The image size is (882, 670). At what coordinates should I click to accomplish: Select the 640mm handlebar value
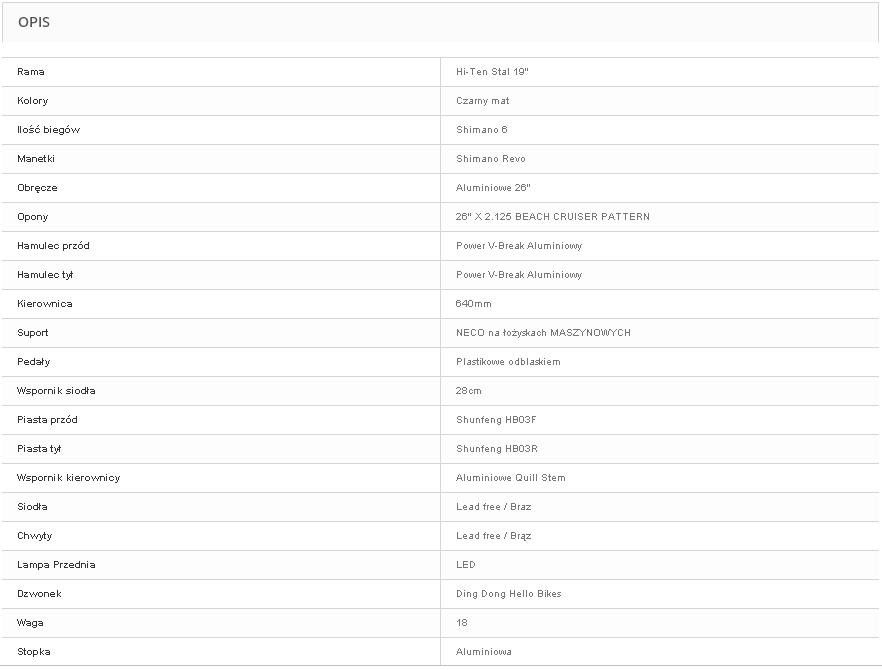(474, 304)
